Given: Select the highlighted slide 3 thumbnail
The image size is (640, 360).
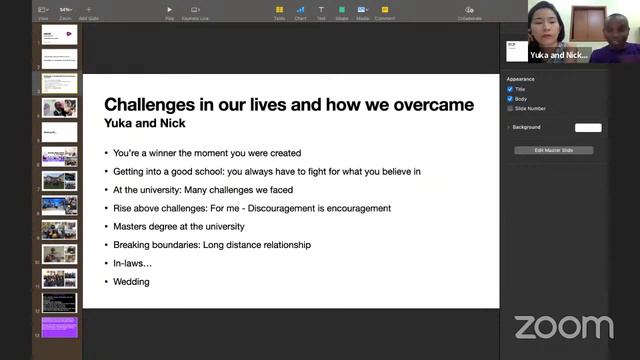Looking at the screenshot, I should tap(60, 83).
